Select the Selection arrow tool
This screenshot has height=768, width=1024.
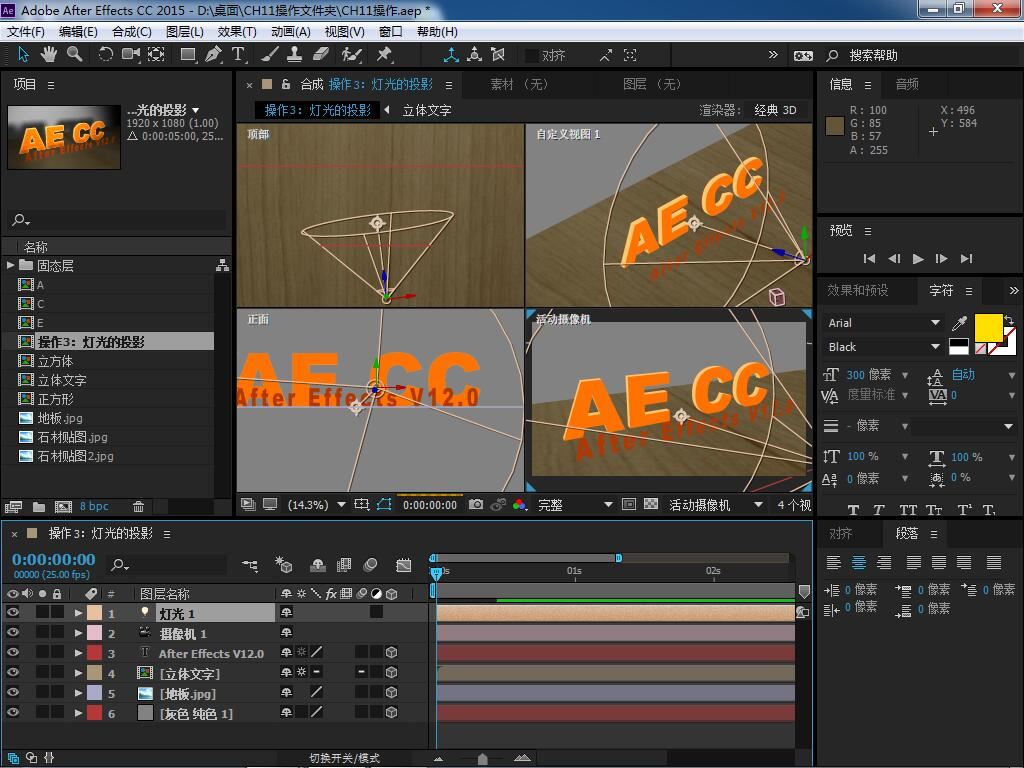pos(24,55)
